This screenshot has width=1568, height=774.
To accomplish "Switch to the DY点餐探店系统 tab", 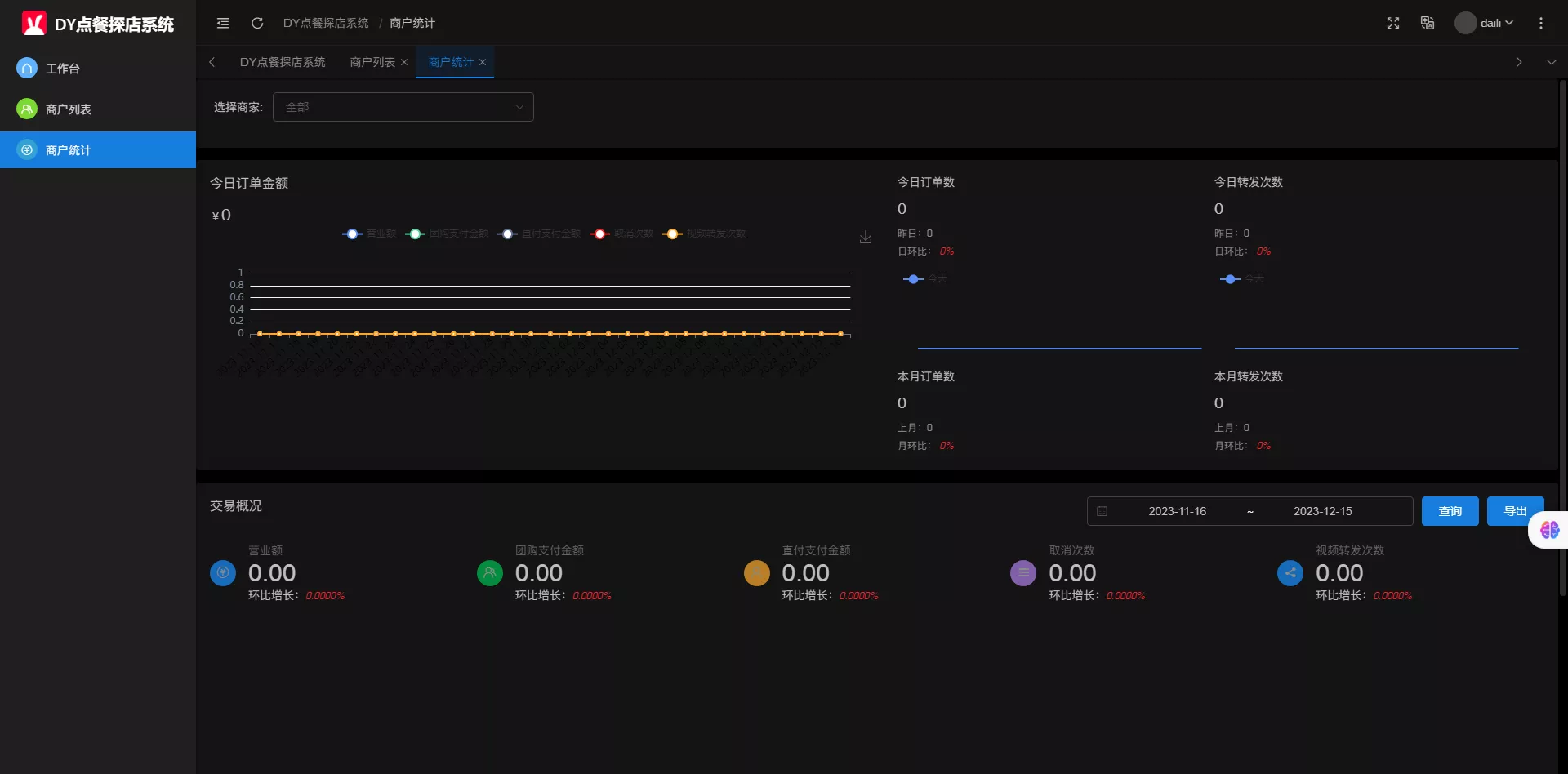I will [282, 62].
